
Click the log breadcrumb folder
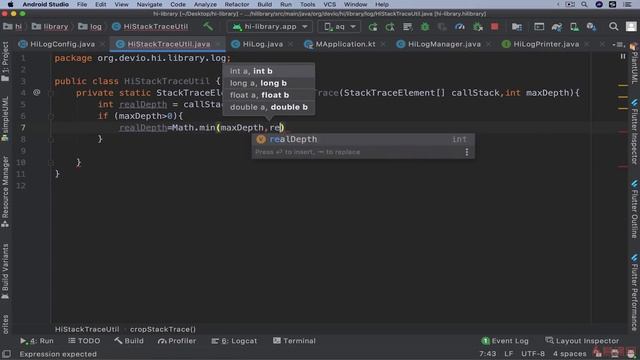pos(90,27)
